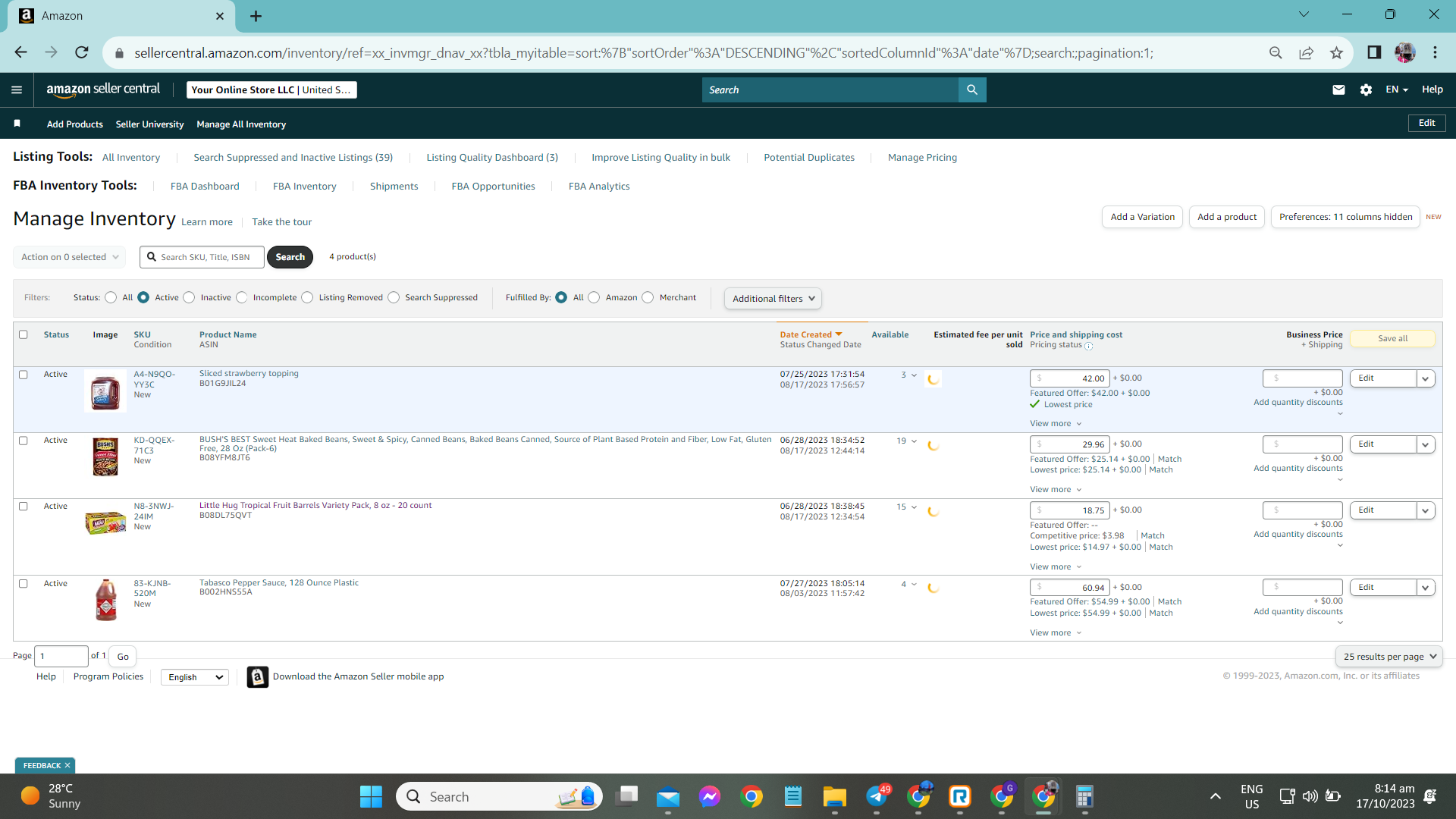
Task: Click the share page icon in address bar
Action: click(1306, 52)
